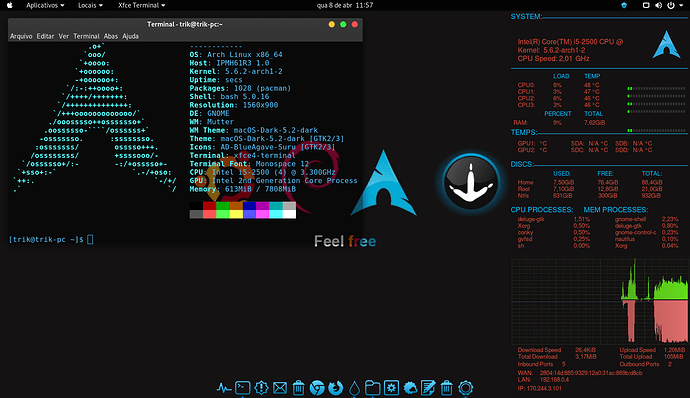Click 'Kernel: 5.6.2-arch1-2' in terminal output
Viewport: 690px width, 398px height.
[236, 71]
